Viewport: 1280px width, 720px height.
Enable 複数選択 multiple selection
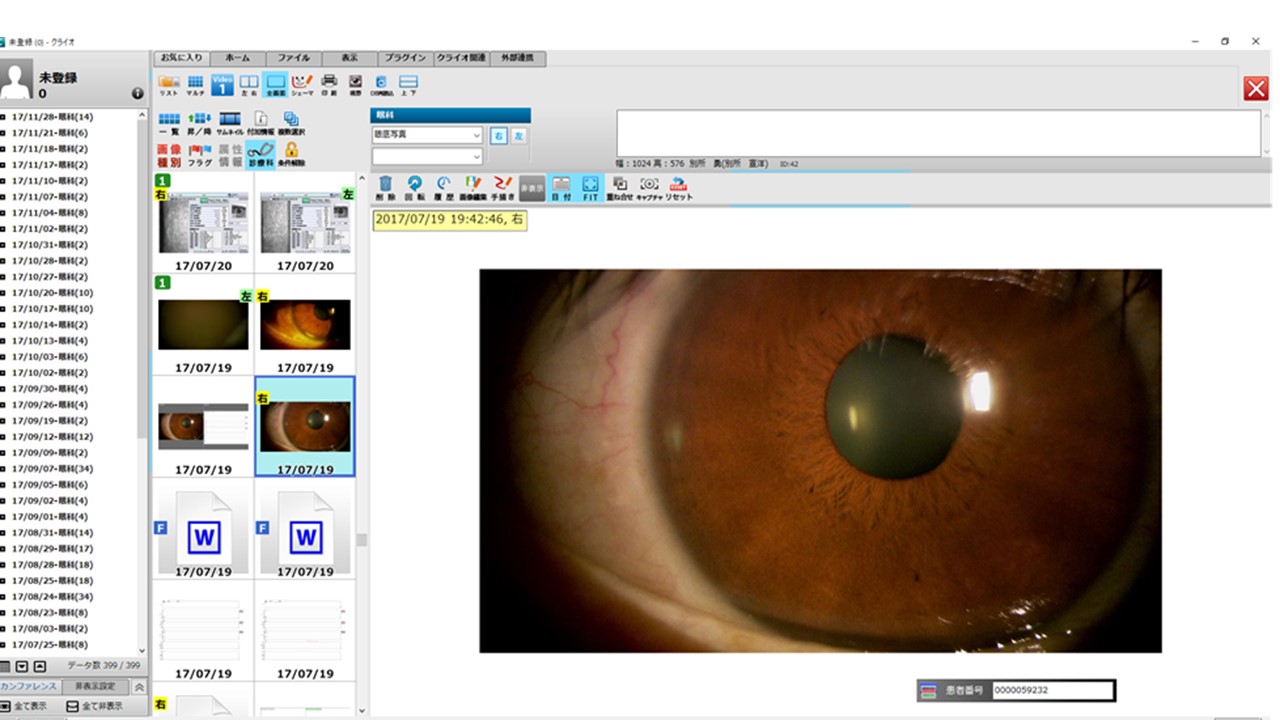tap(291, 124)
